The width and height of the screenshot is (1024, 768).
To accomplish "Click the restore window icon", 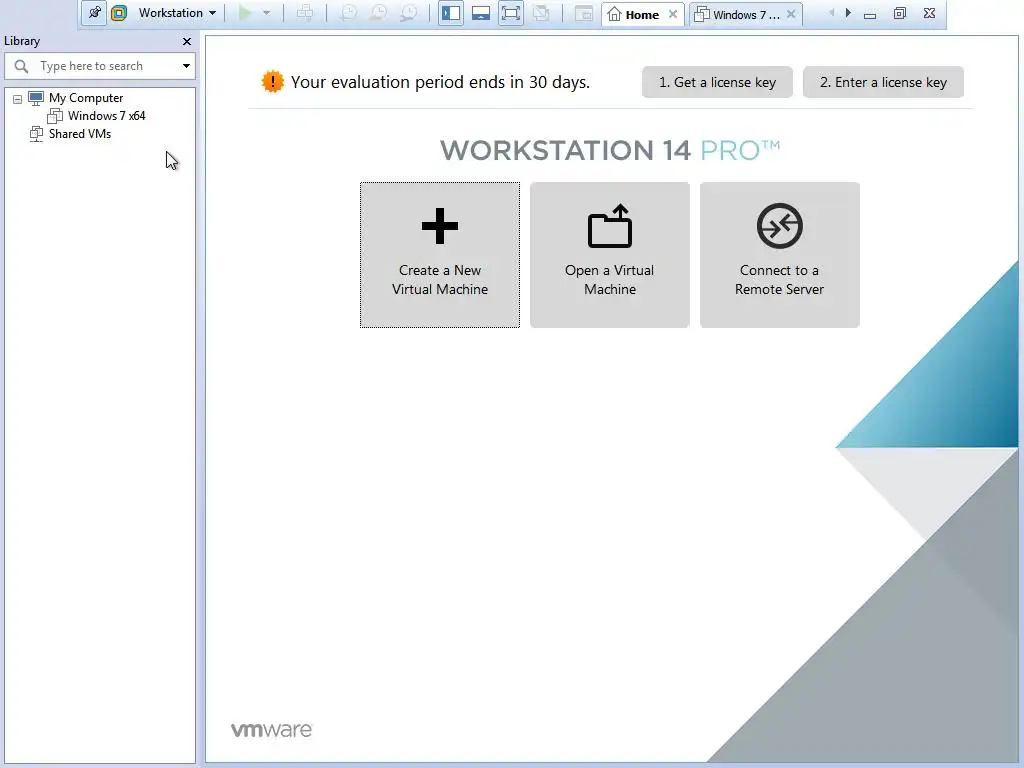I will (x=899, y=13).
